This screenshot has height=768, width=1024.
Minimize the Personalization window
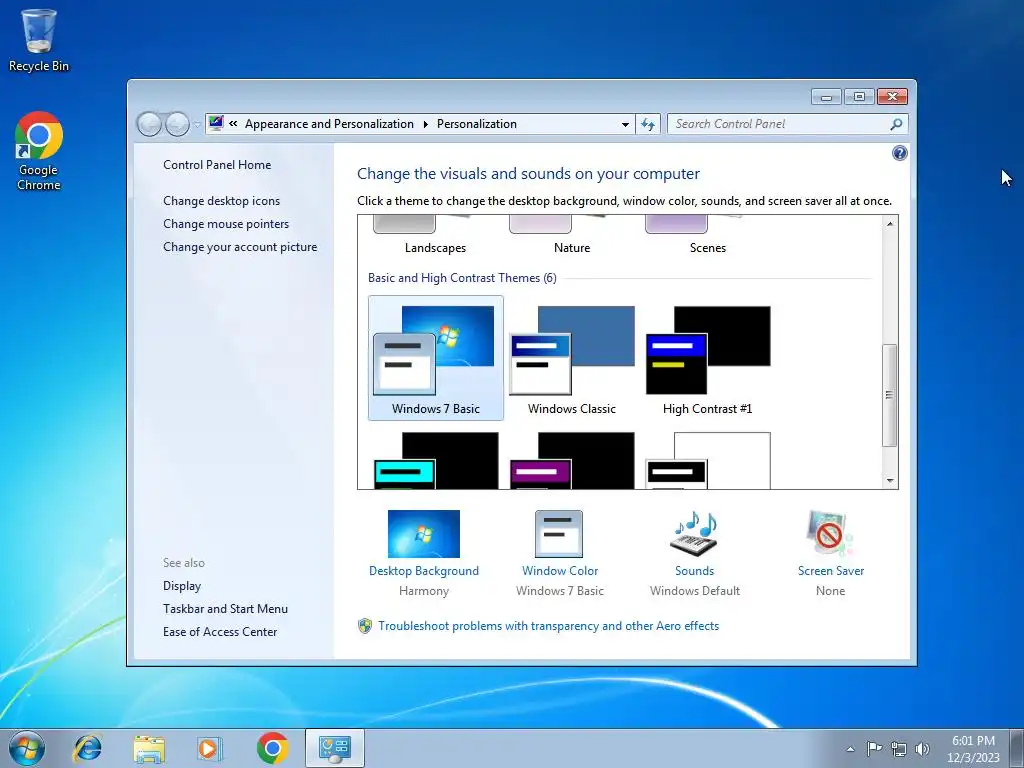coord(826,97)
